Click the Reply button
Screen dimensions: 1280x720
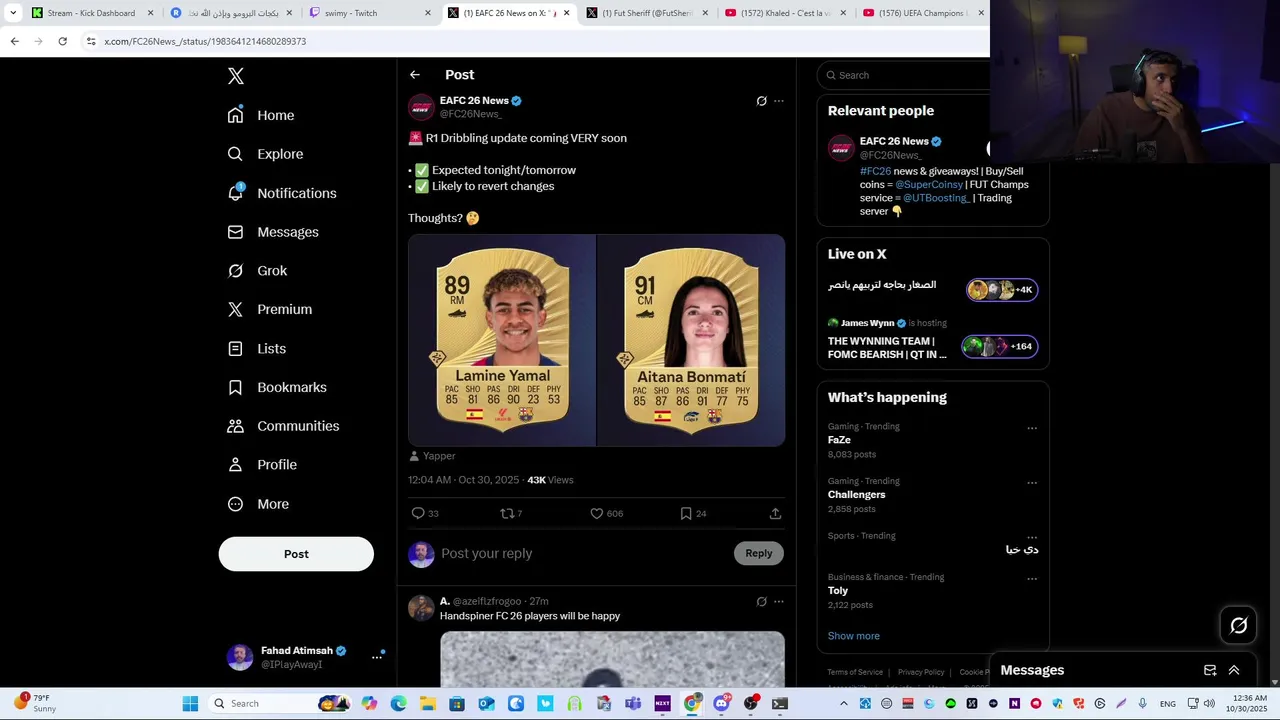pos(759,553)
